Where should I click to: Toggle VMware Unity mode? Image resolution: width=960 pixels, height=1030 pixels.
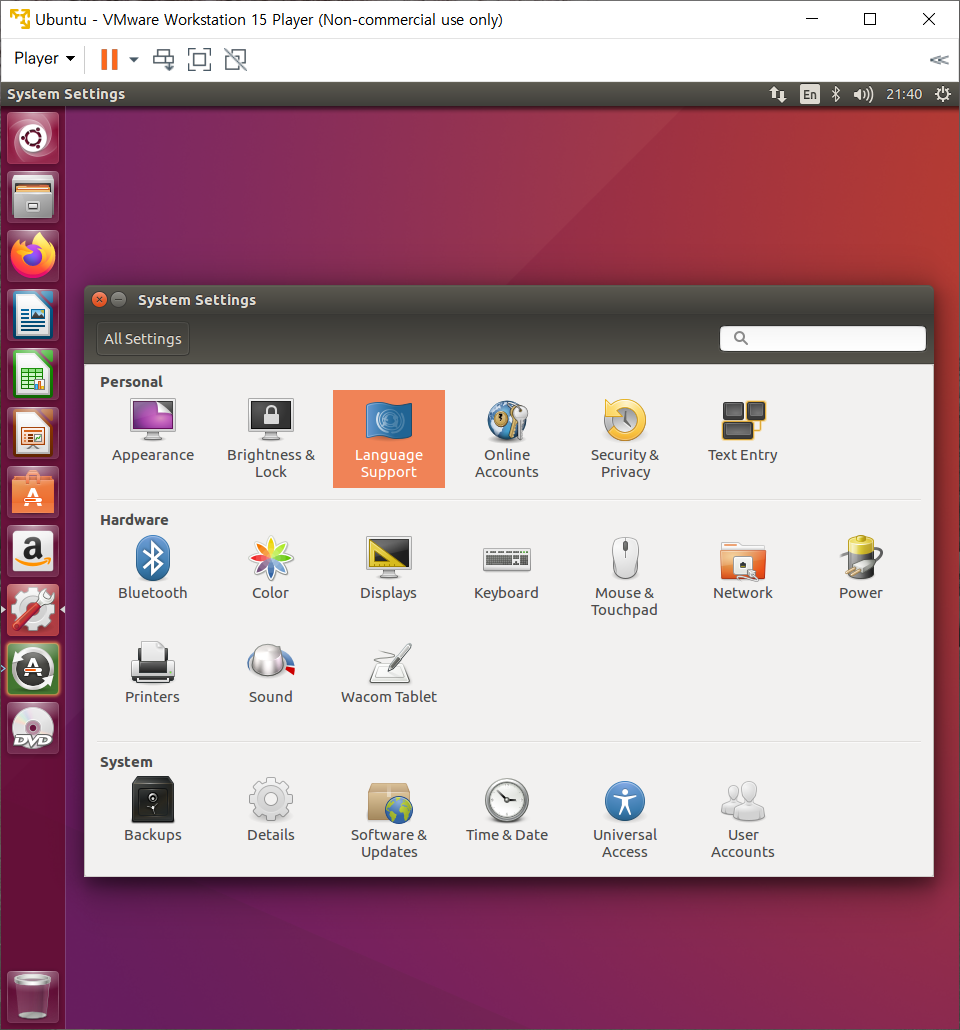235,59
